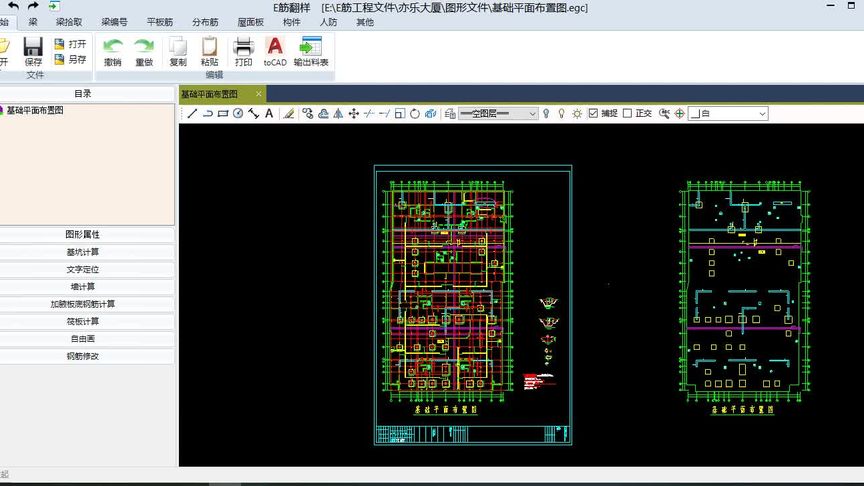Image resolution: width=864 pixels, height=486 pixels.
Task: Pick the rectangle drawing tool
Action: coord(223,114)
